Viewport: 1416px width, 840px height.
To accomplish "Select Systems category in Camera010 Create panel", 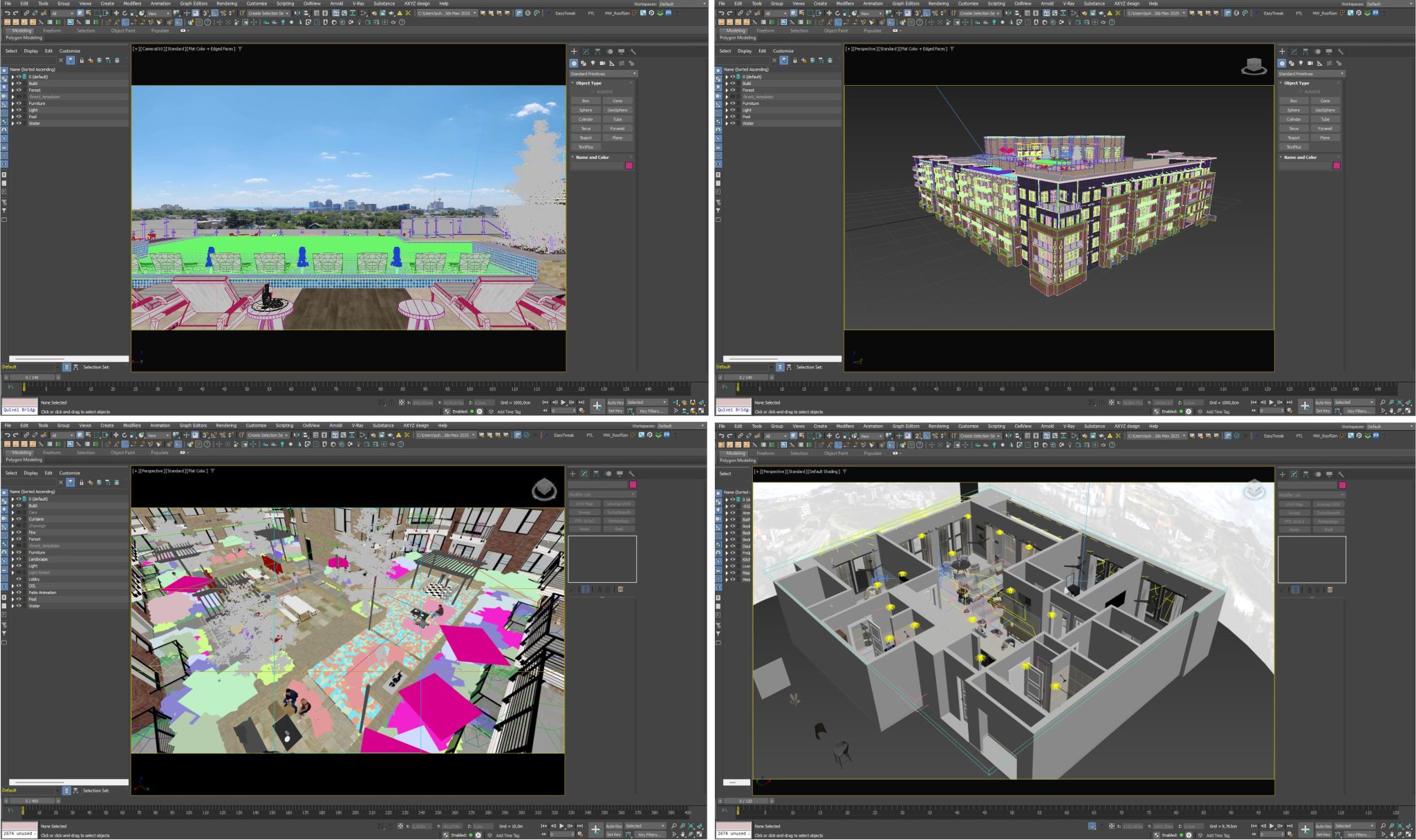I will (x=631, y=63).
